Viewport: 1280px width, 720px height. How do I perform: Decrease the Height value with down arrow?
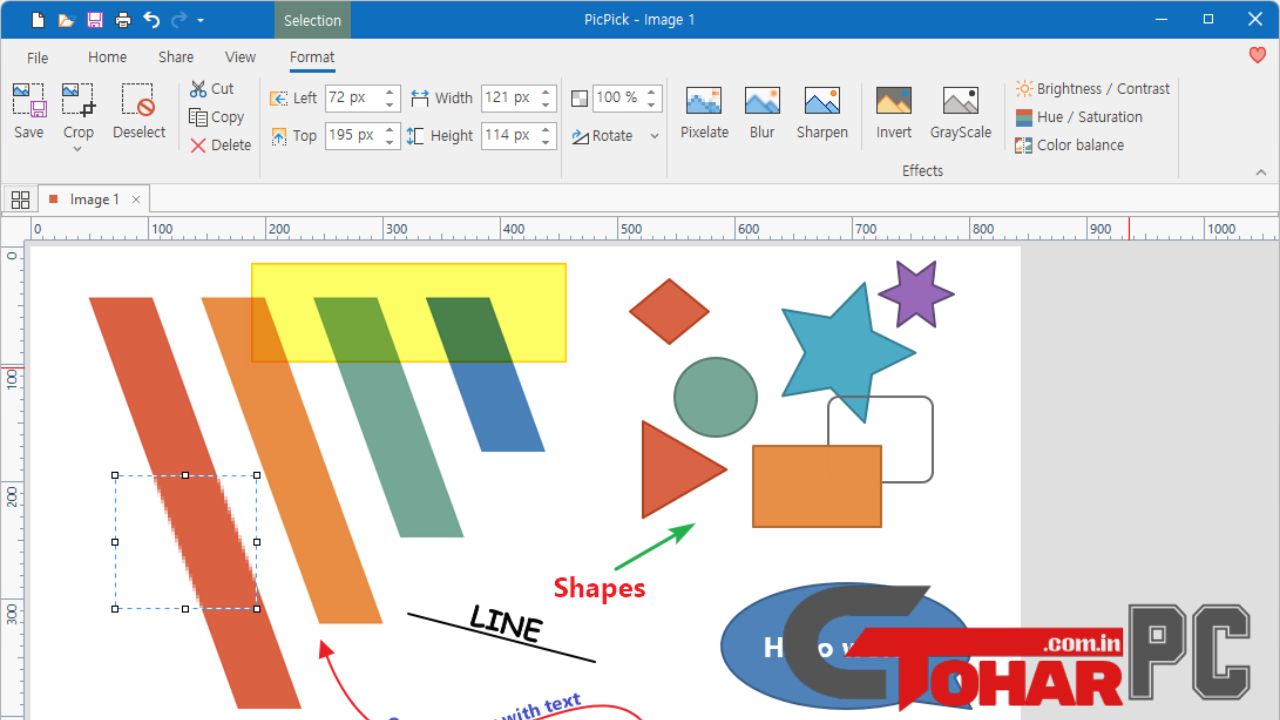(x=546, y=141)
